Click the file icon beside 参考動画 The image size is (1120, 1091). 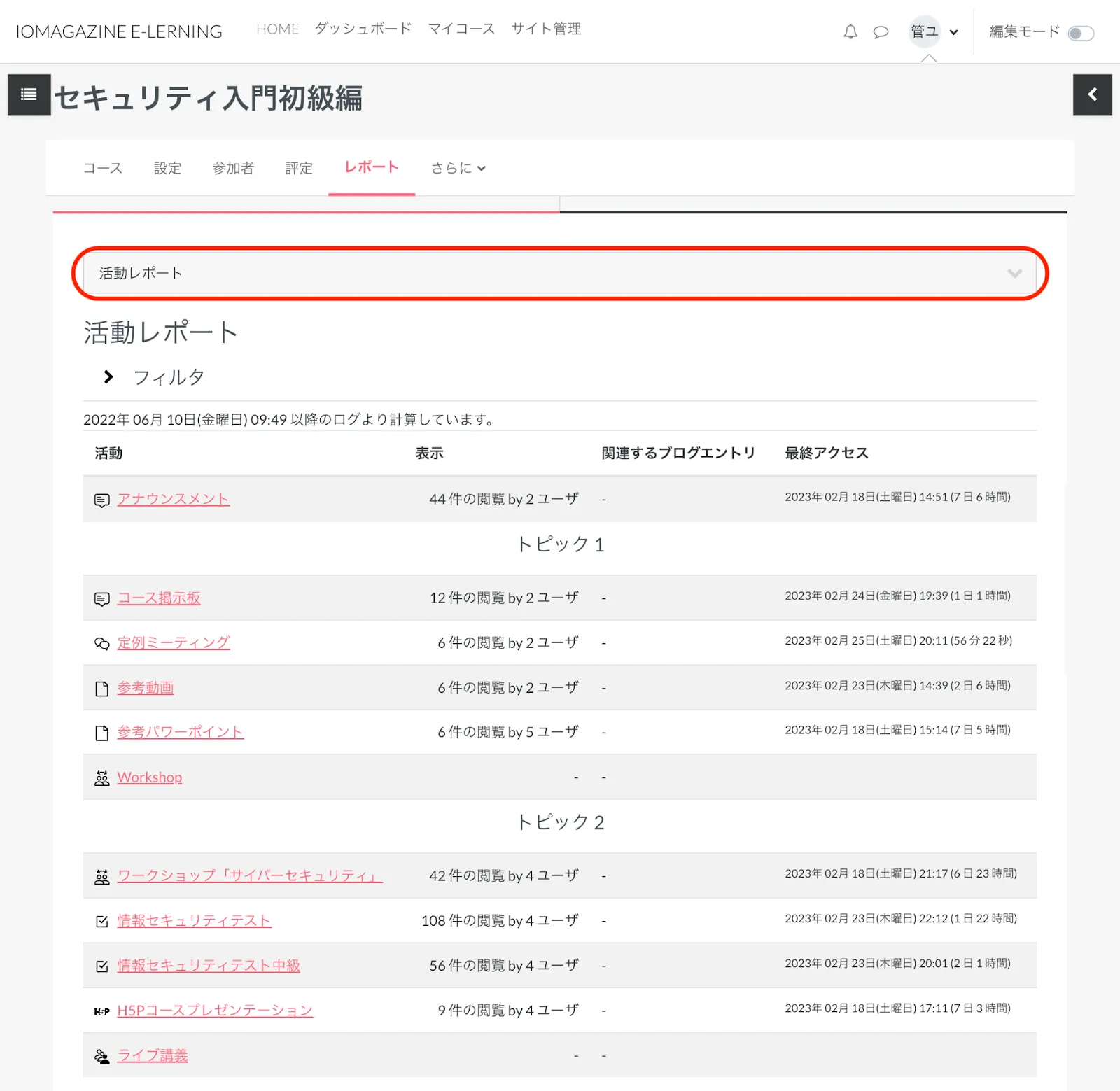(x=102, y=689)
